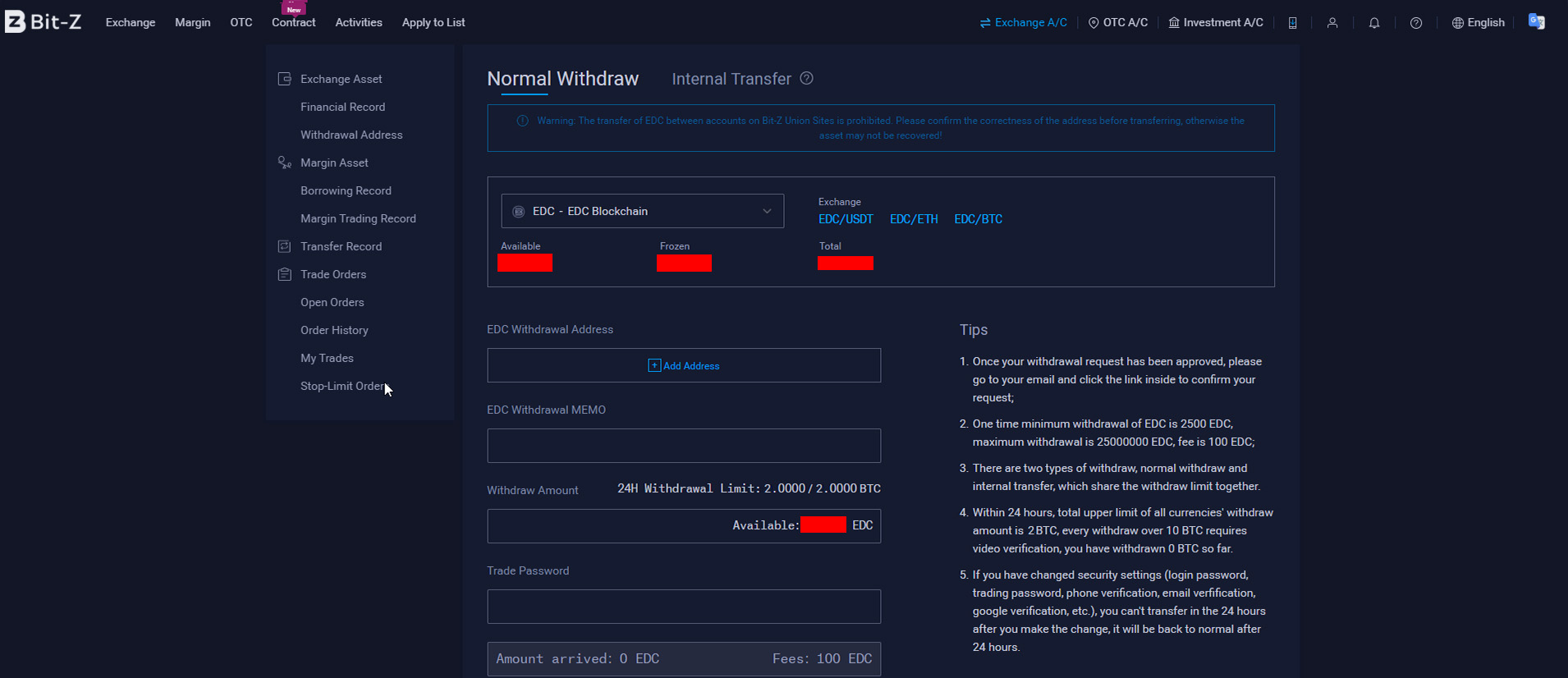Click the Internal Transfer help icon
The width and height of the screenshot is (1568, 678).
click(x=807, y=78)
